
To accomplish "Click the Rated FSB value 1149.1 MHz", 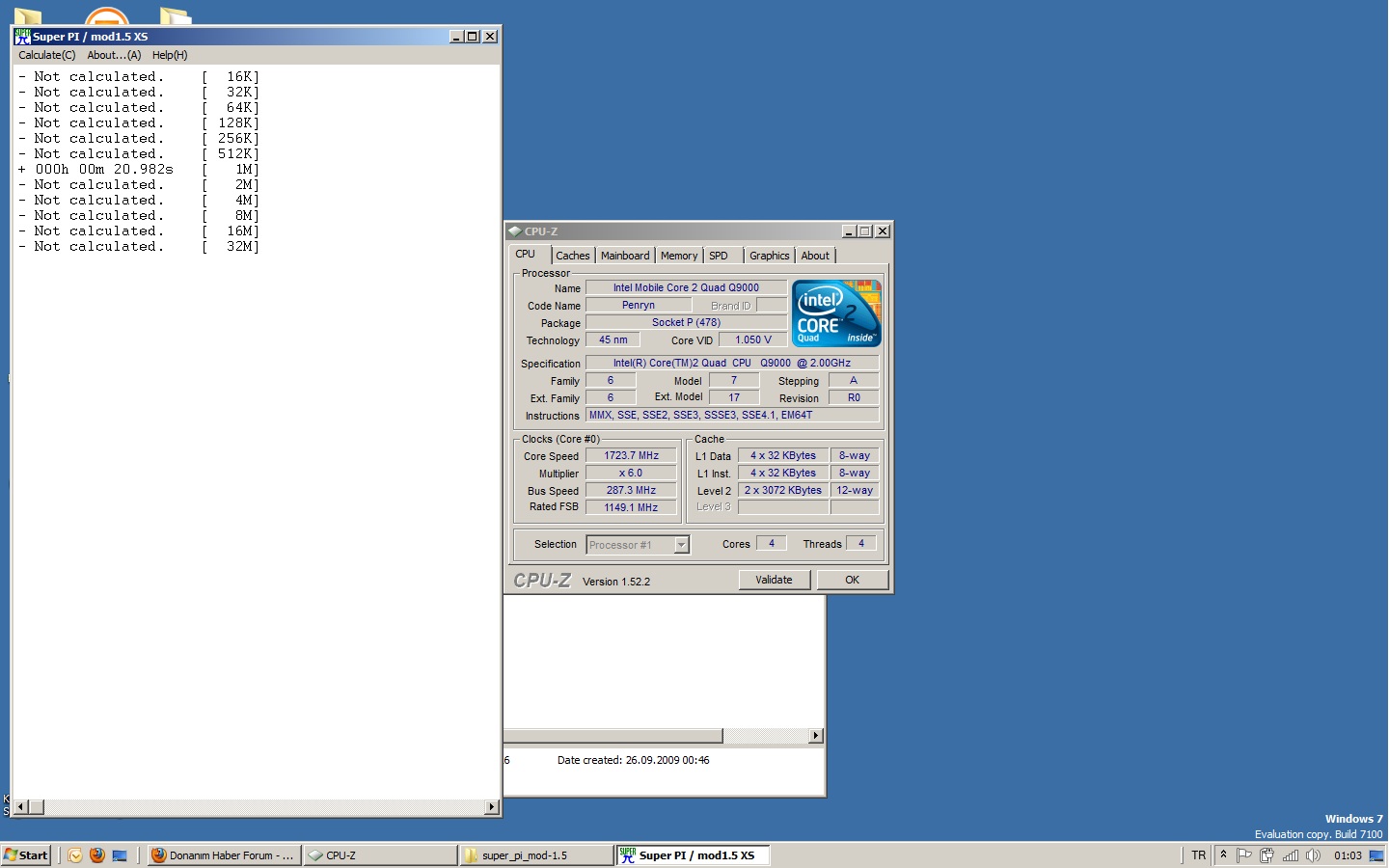I will 631,507.
